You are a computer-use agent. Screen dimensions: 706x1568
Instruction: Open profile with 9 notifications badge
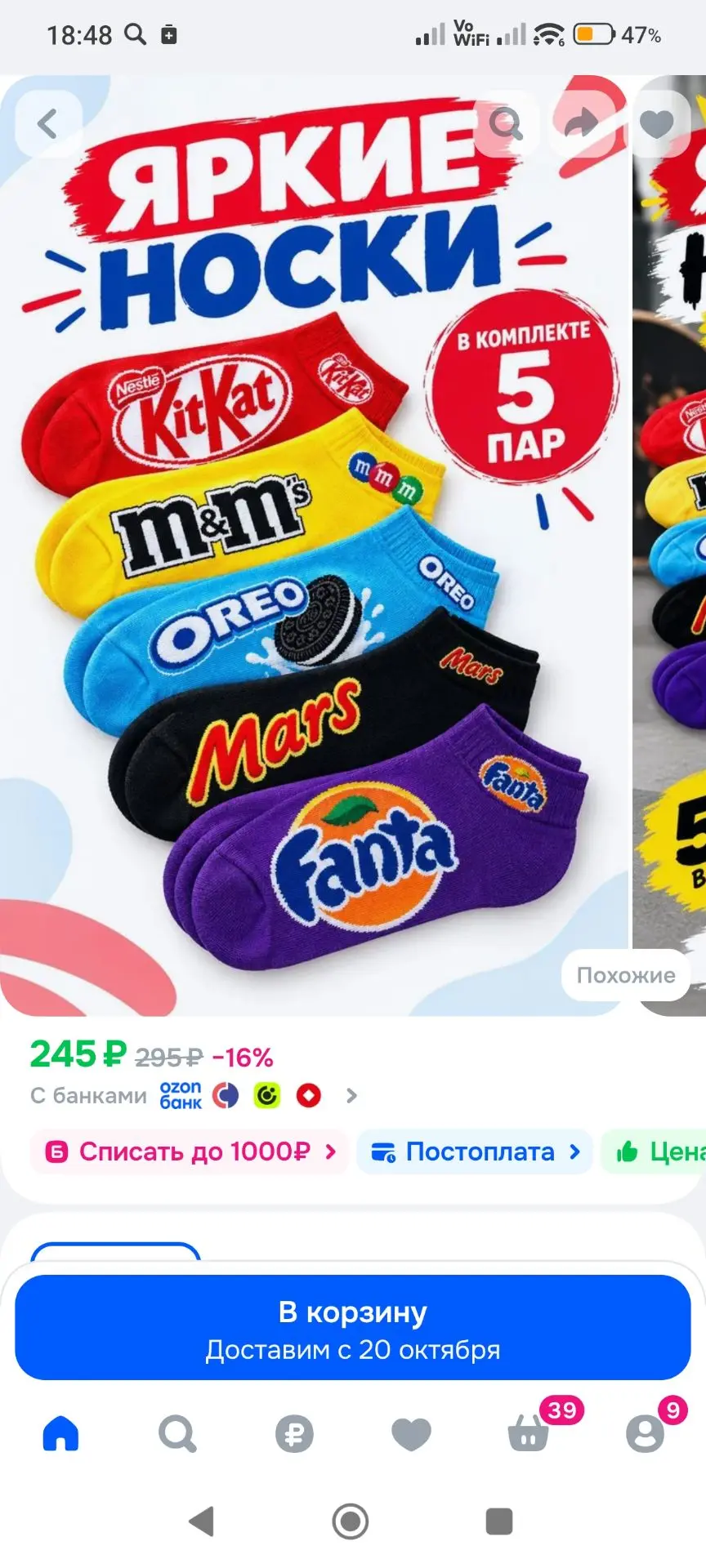click(x=646, y=1433)
